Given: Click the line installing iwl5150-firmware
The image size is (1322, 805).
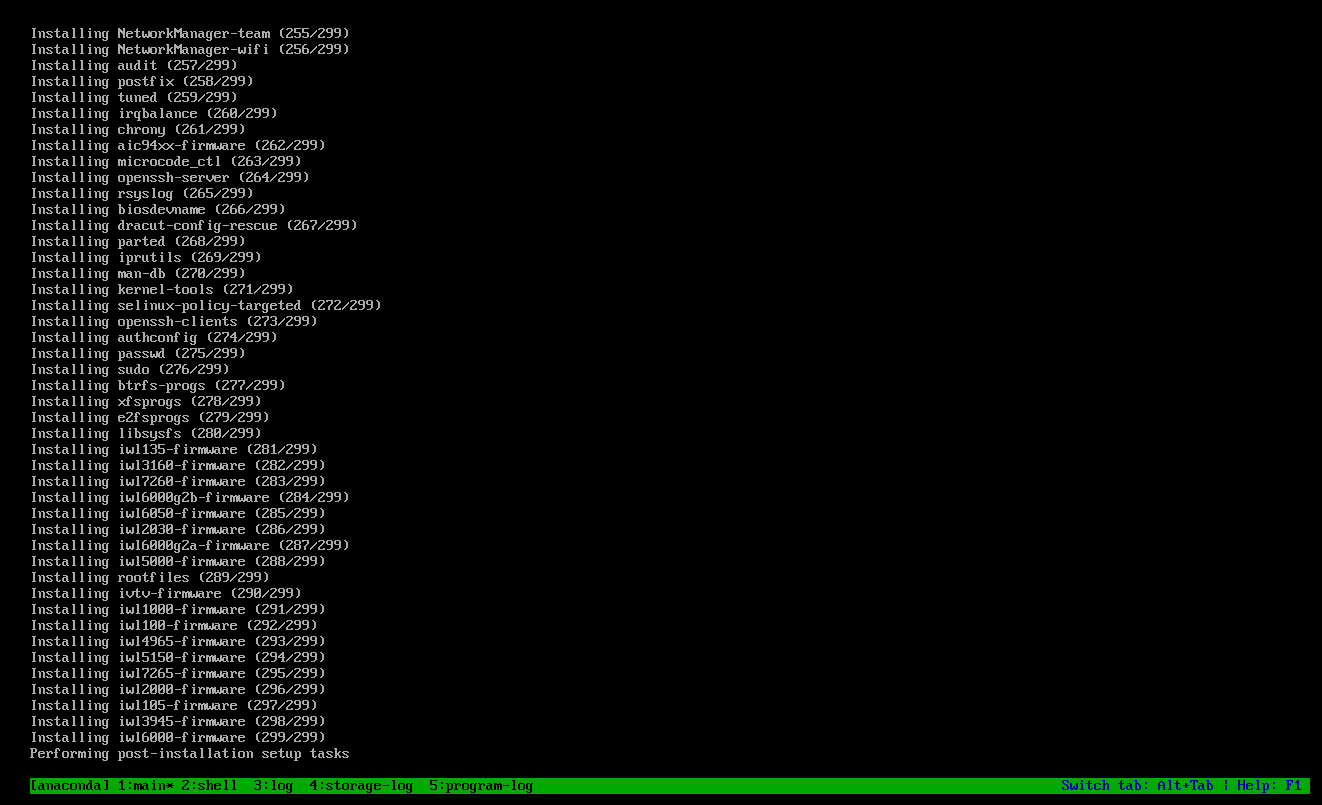Looking at the screenshot, I should [178, 658].
